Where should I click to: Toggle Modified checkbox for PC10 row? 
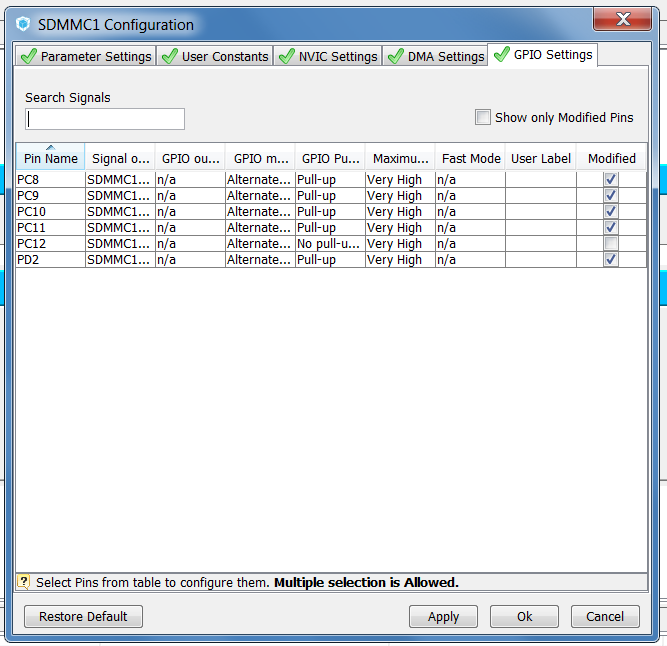click(611, 211)
